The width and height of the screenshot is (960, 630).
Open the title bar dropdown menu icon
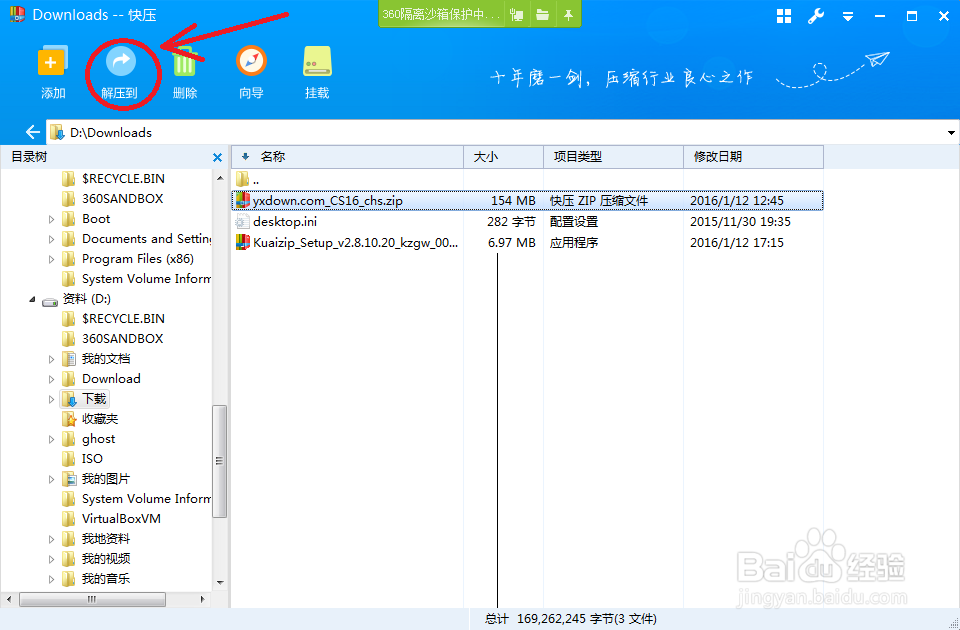848,17
